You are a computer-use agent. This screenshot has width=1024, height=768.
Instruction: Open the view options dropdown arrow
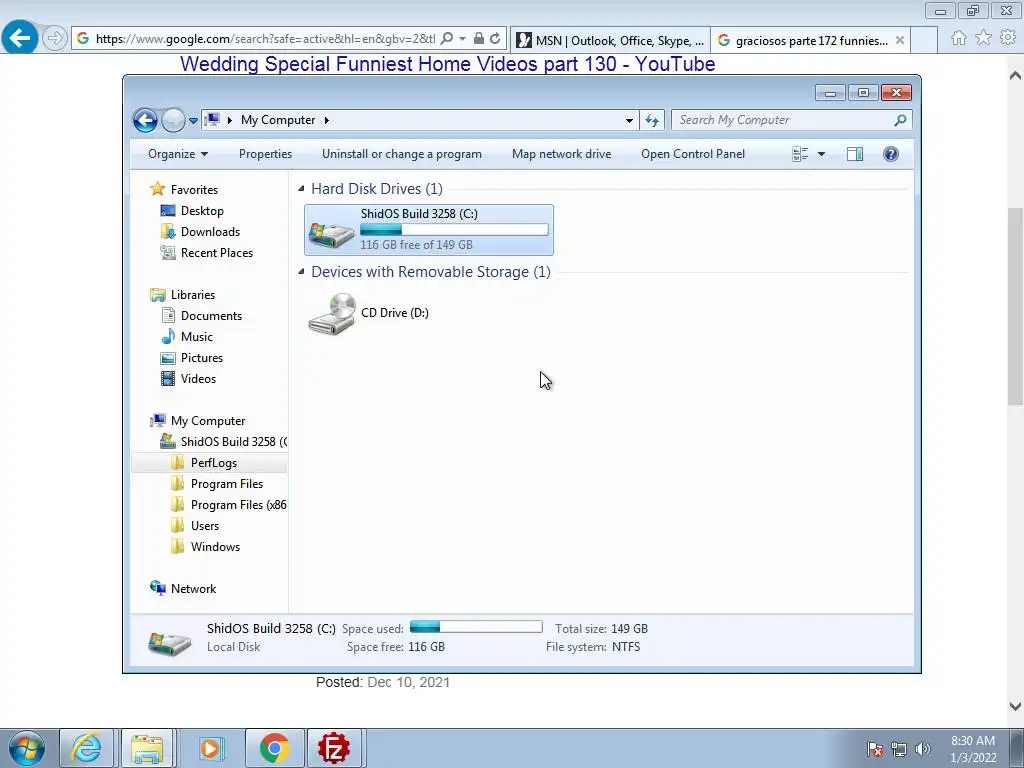click(x=822, y=154)
